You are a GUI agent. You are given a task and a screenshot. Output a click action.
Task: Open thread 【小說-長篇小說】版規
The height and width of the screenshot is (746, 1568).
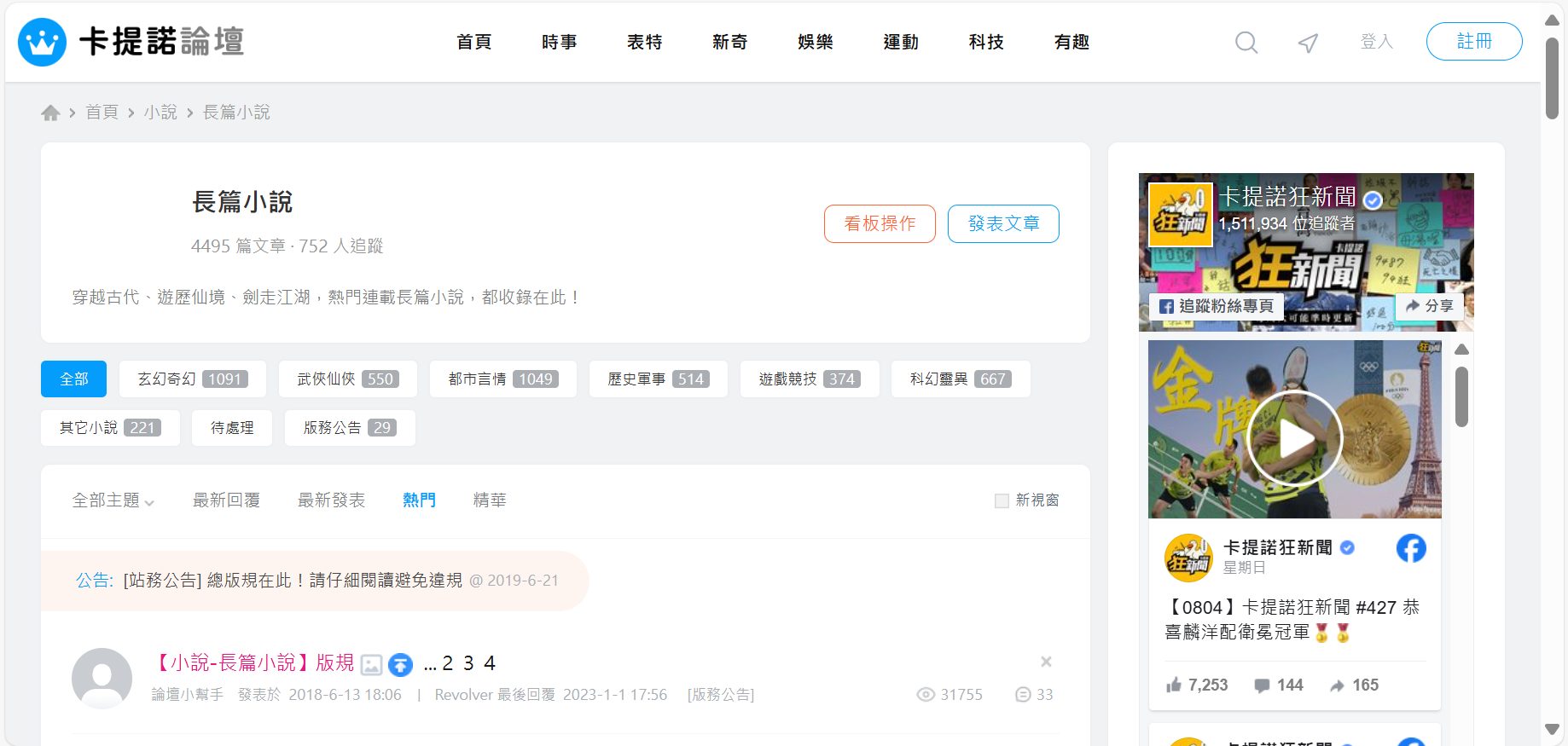[253, 662]
